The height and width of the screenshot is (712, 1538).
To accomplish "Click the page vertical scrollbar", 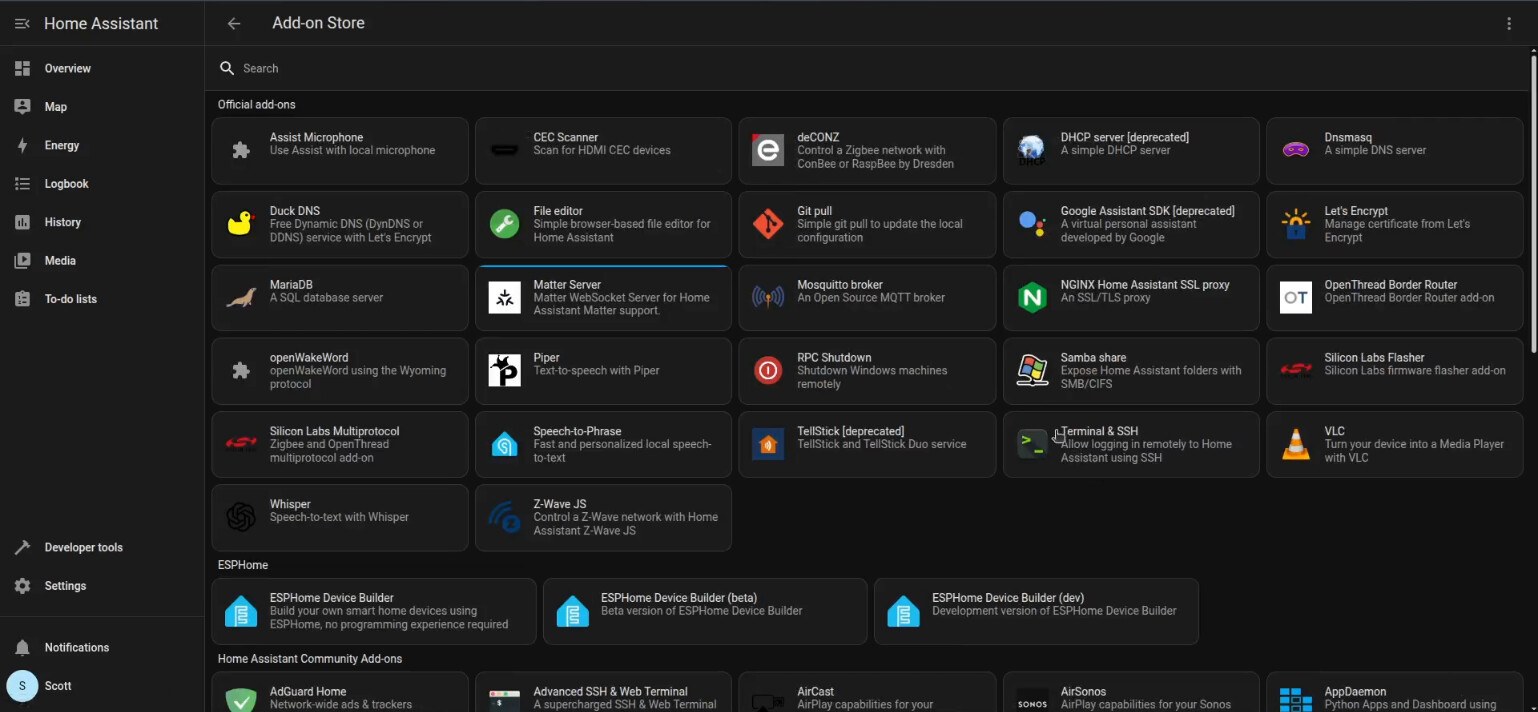I will click(x=1533, y=202).
